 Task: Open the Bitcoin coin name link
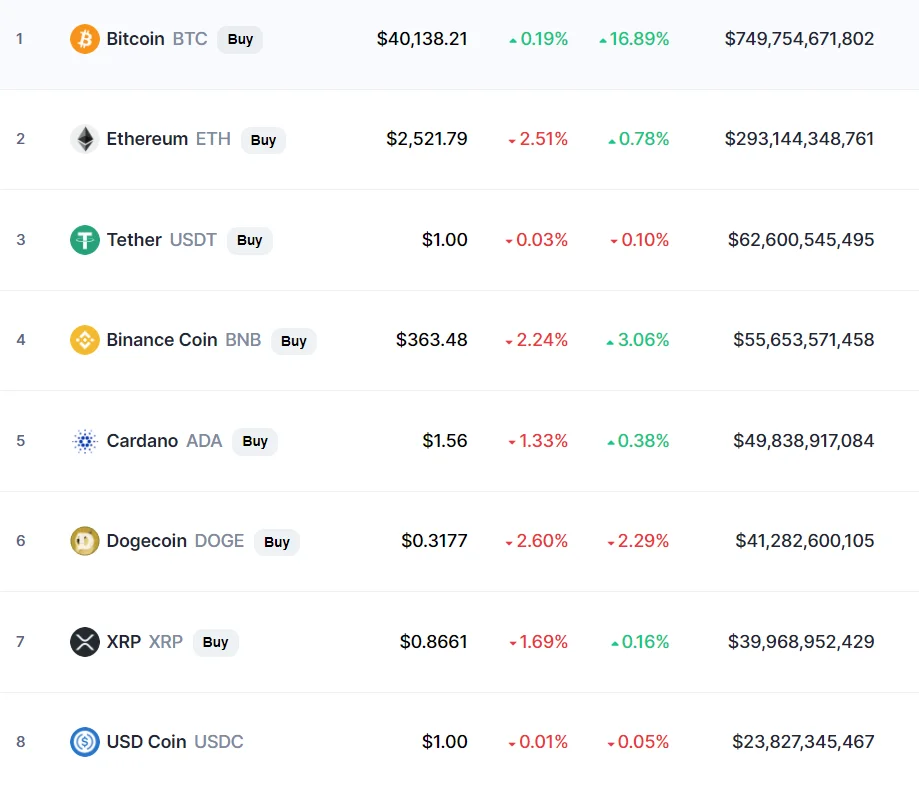click(135, 39)
